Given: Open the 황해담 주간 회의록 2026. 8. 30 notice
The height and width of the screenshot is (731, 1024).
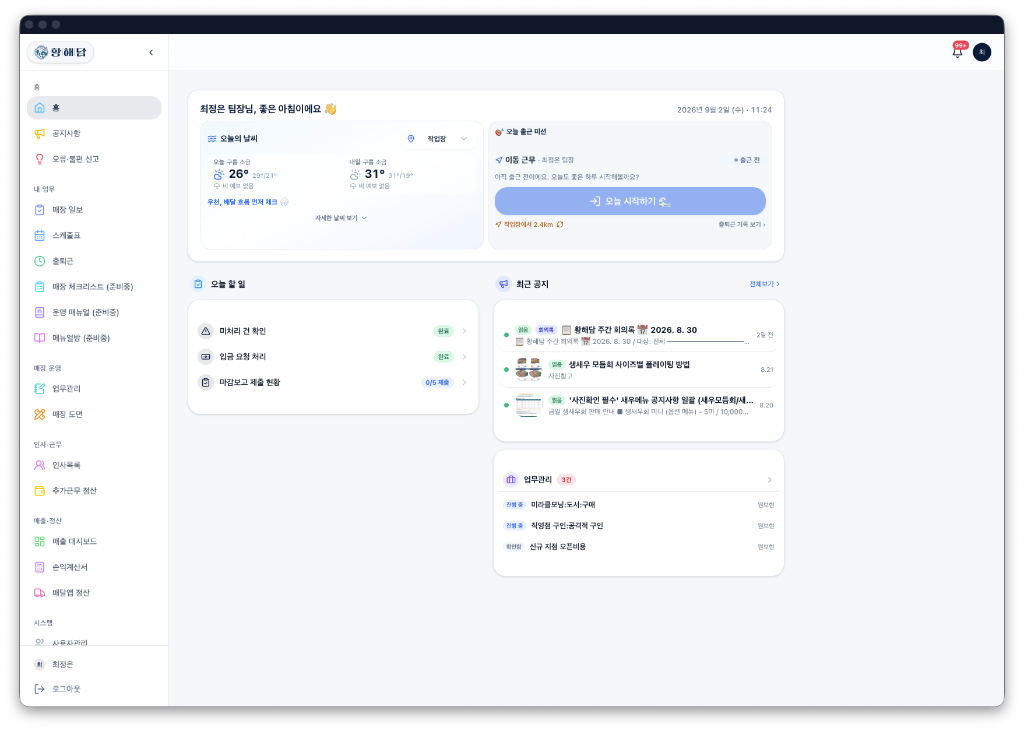Looking at the screenshot, I should 639,335.
